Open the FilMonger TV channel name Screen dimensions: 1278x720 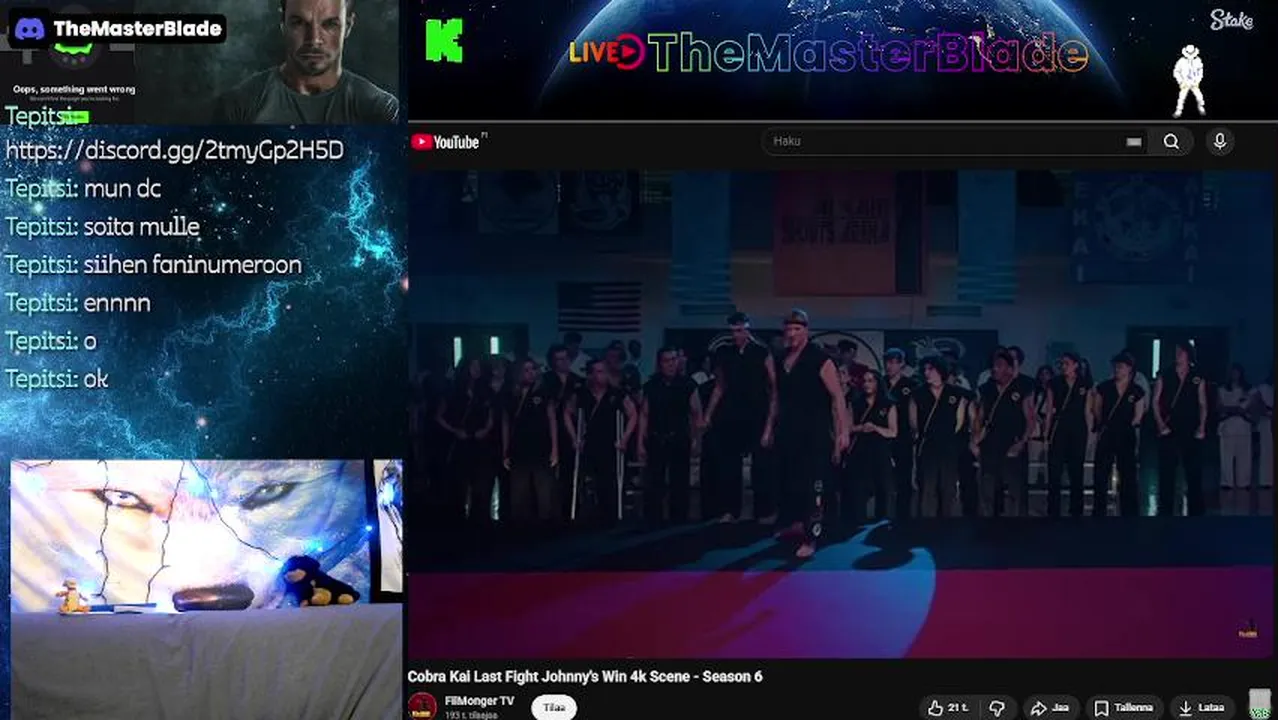click(480, 700)
